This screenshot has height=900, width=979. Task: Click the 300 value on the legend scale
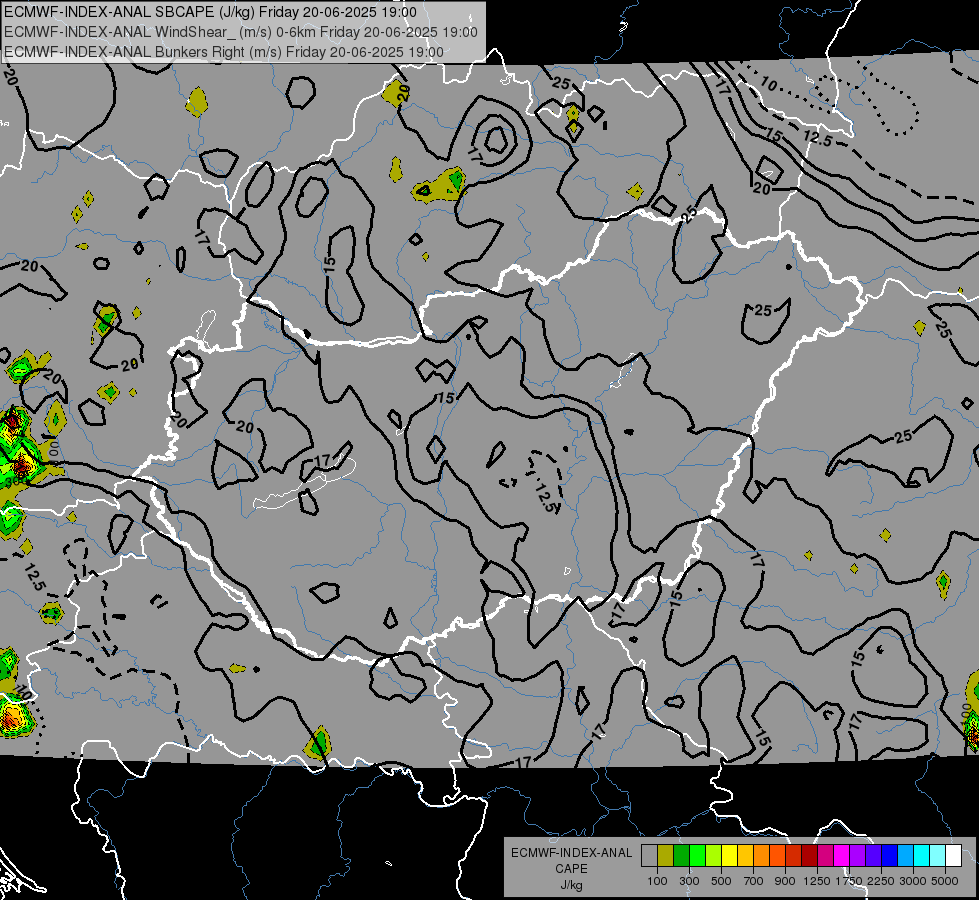click(689, 881)
